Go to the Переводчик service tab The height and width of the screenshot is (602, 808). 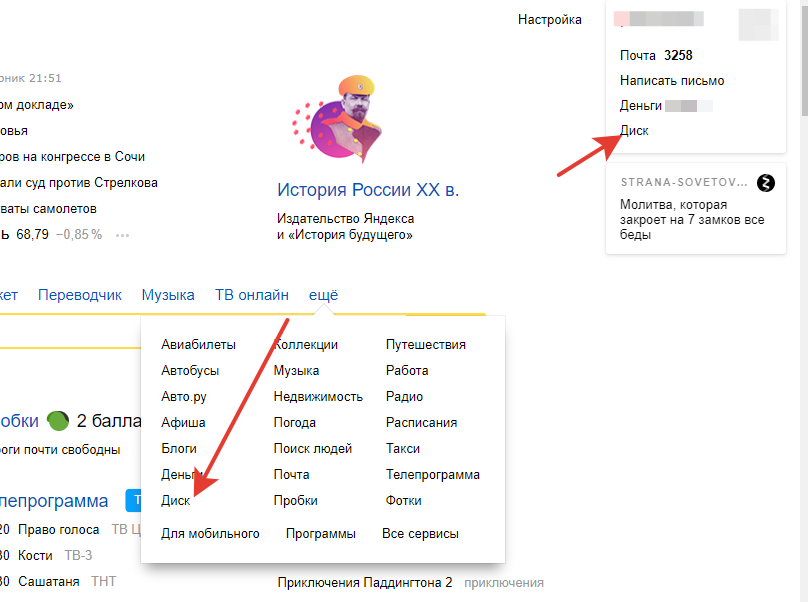coord(80,295)
